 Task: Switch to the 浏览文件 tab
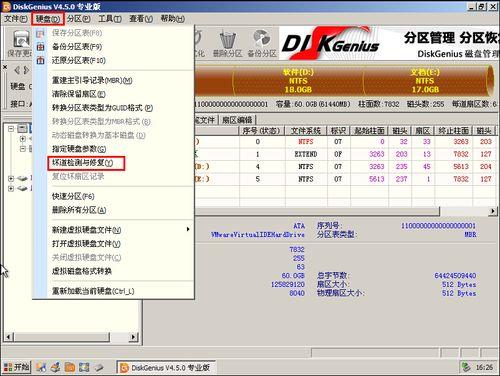pyautogui.click(x=205, y=120)
